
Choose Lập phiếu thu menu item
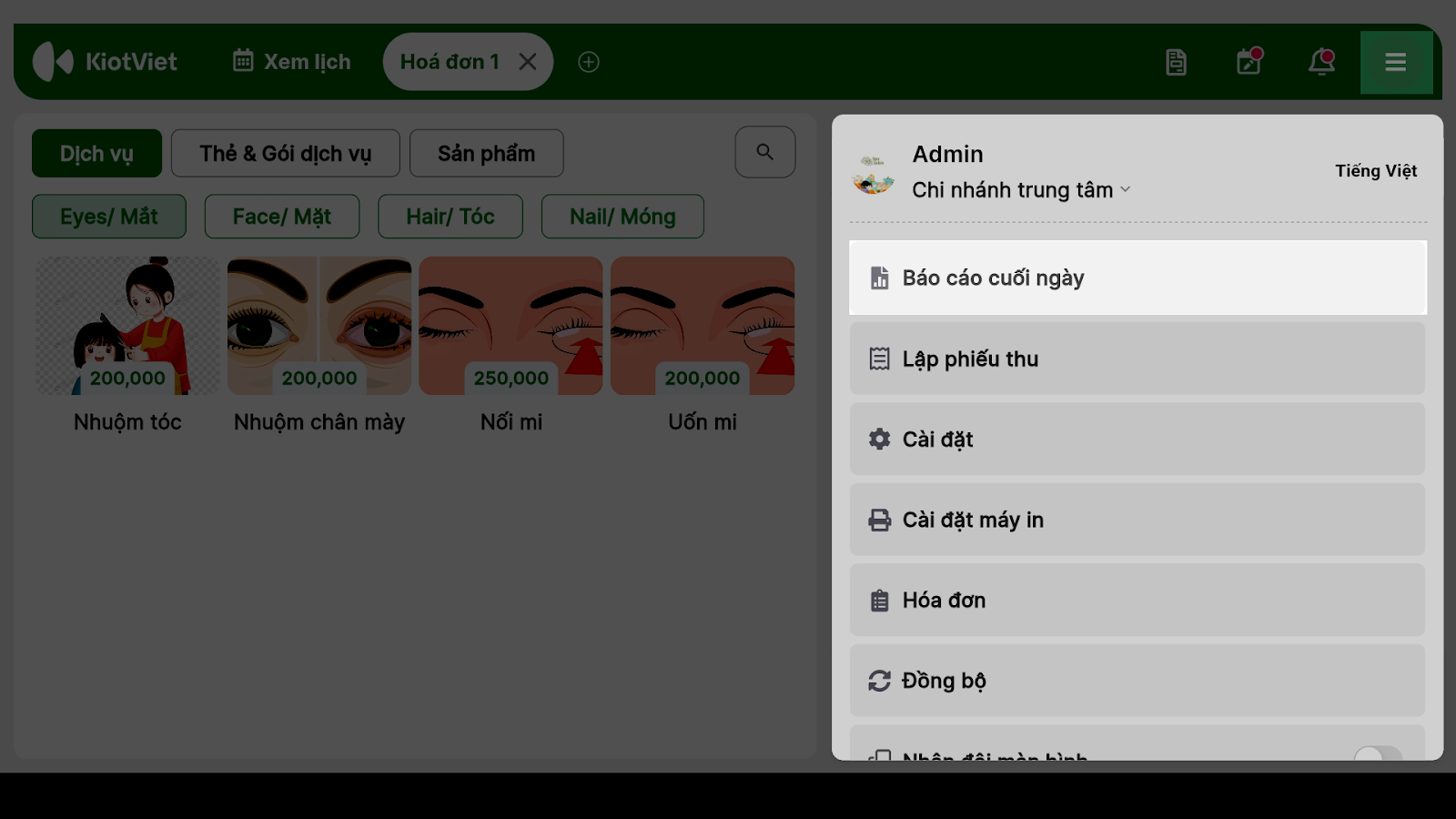click(x=1137, y=359)
